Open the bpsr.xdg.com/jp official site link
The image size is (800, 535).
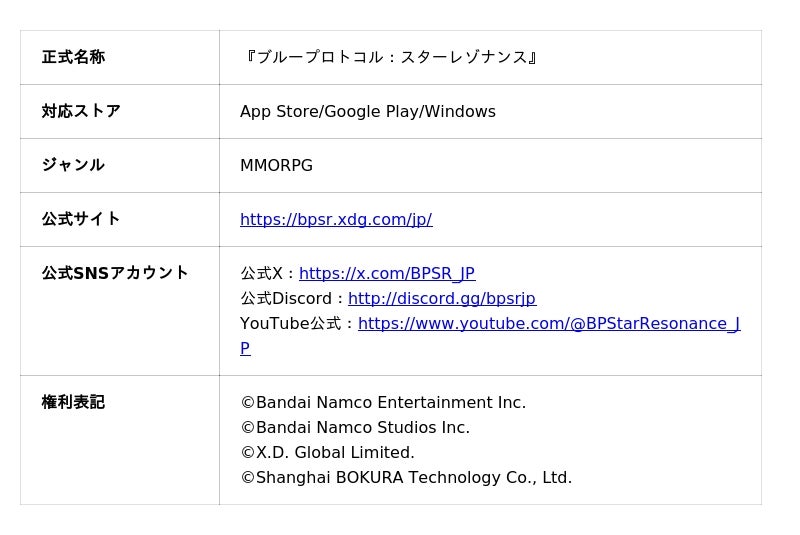tap(336, 220)
